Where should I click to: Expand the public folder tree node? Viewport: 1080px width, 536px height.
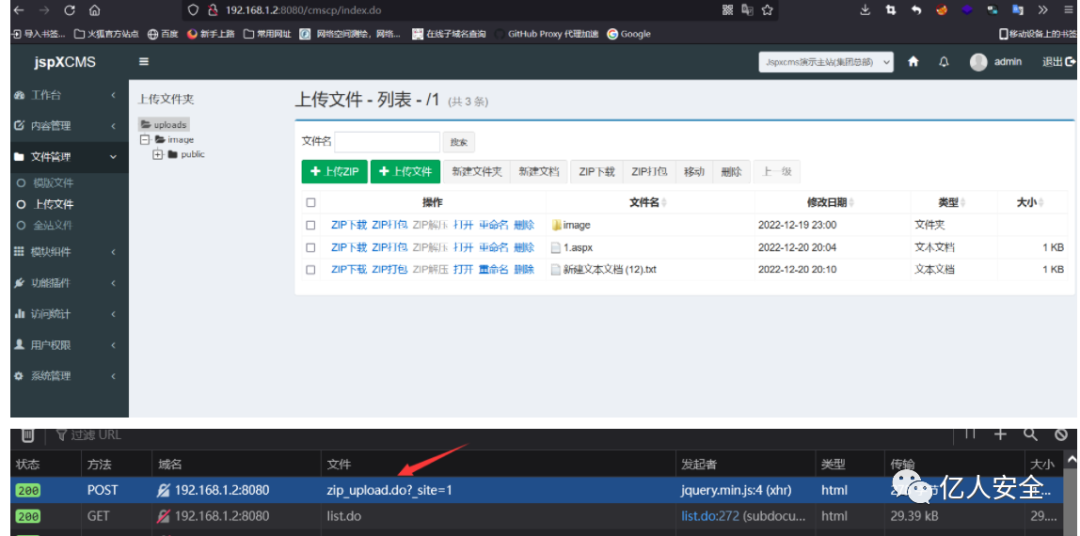158,154
